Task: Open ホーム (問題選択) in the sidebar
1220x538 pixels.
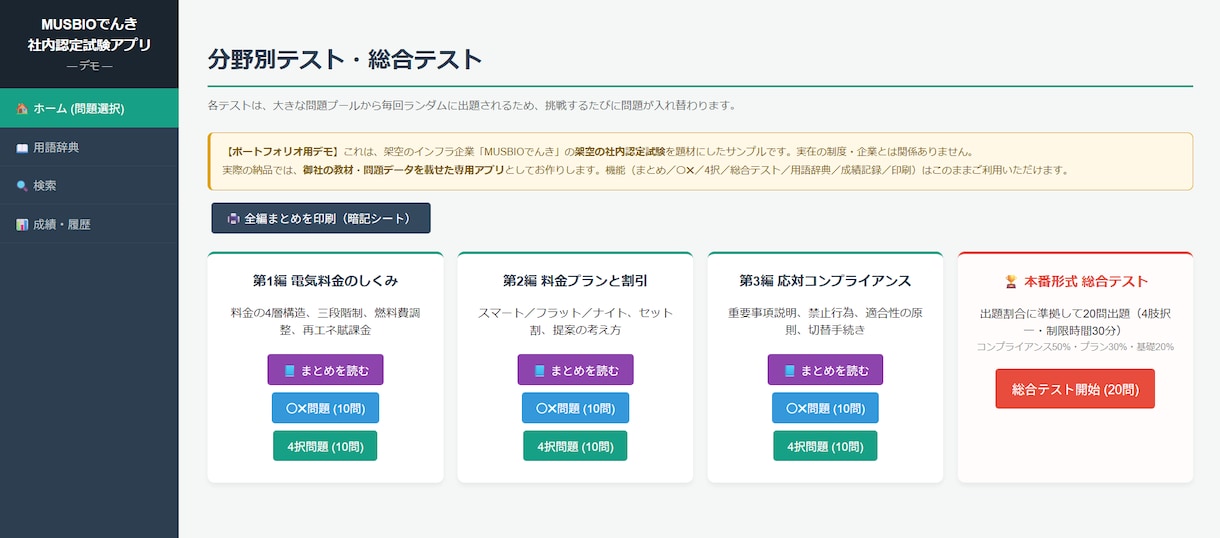Action: [x=89, y=108]
